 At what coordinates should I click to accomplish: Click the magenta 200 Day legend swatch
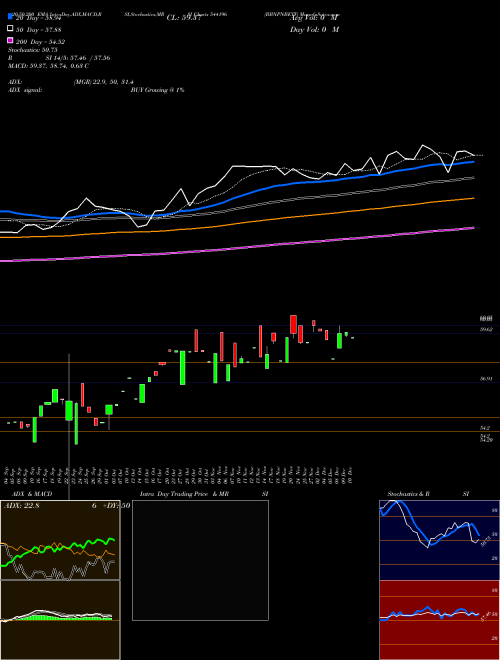[10, 41]
